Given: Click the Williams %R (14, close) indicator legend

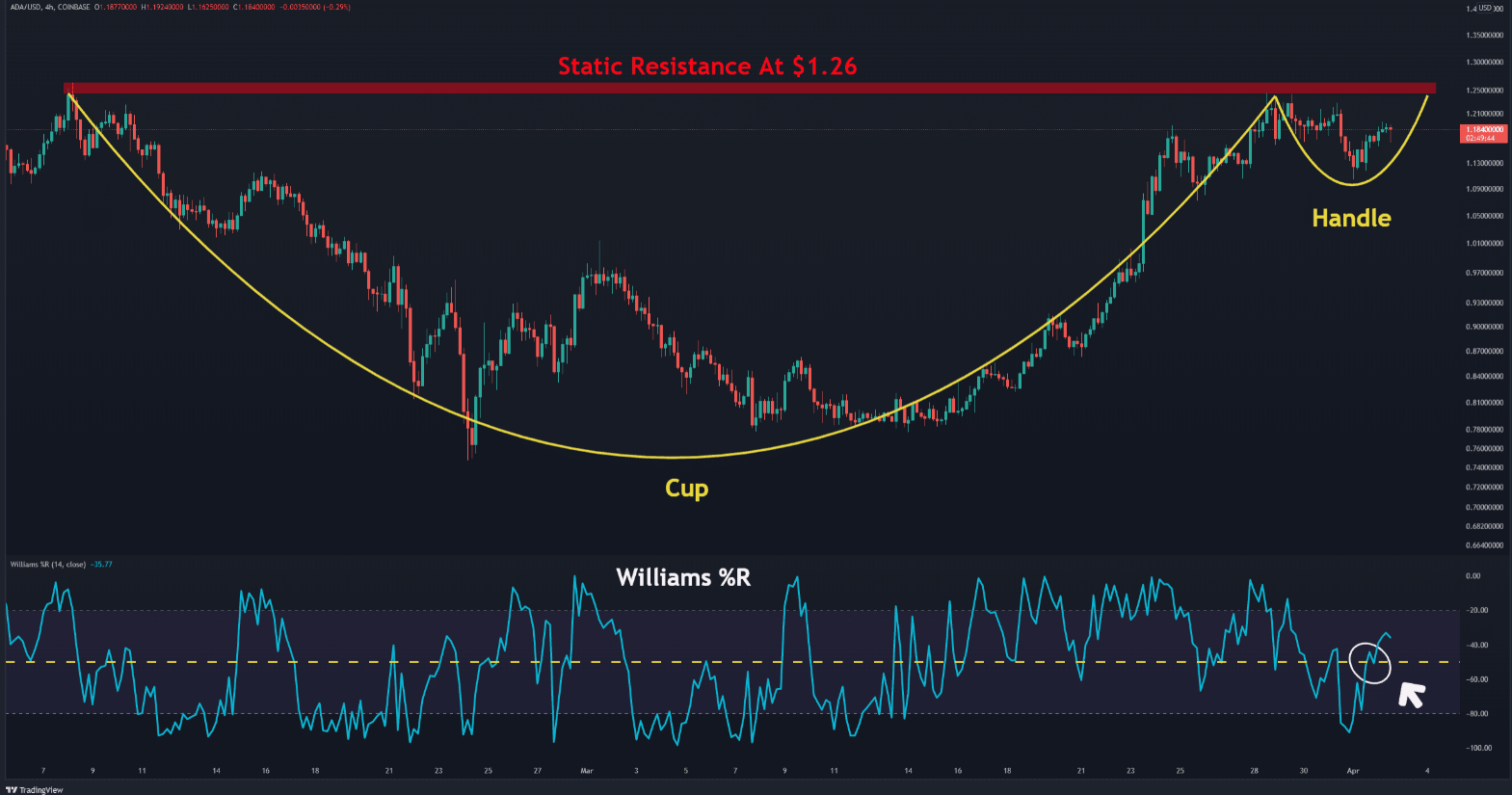Looking at the screenshot, I should click(x=47, y=565).
